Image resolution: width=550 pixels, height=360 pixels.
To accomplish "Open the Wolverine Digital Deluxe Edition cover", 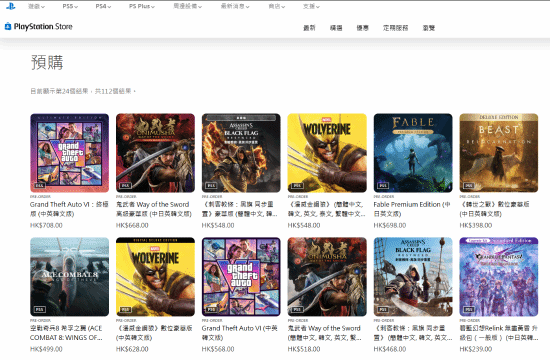I will coord(155,277).
